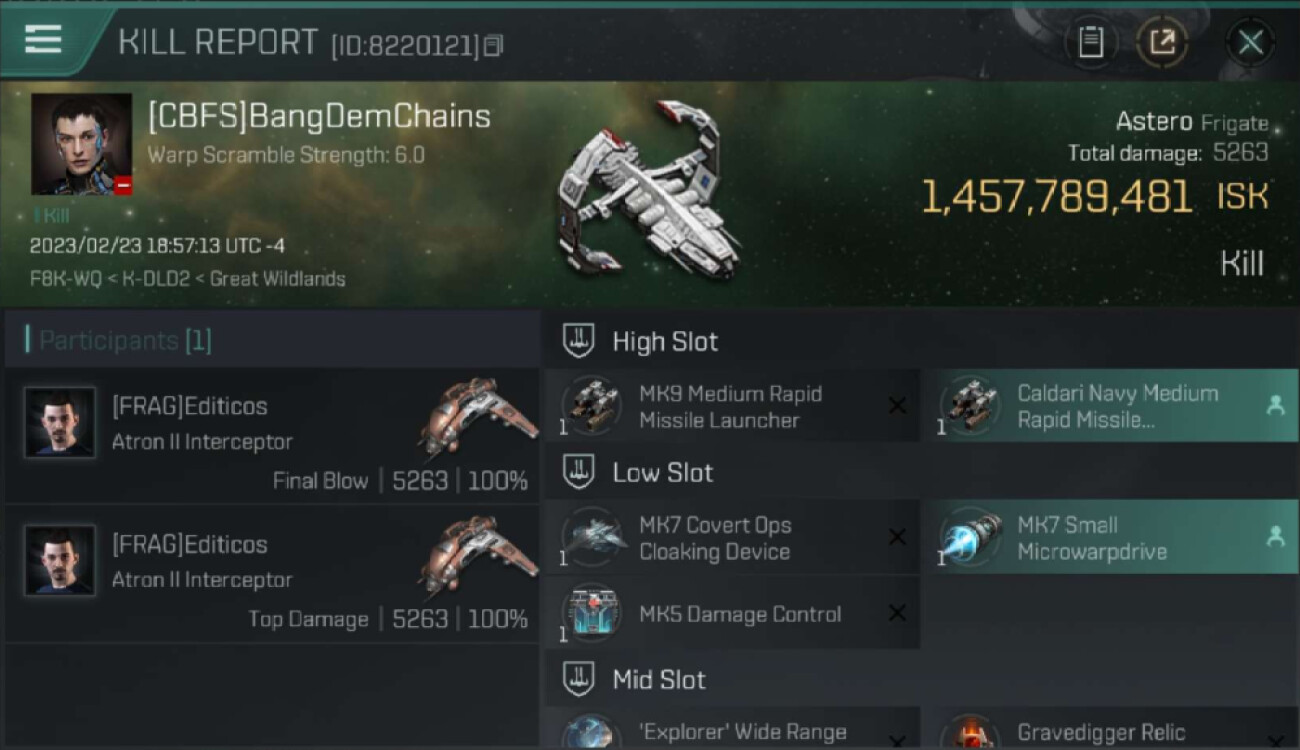Copy the kill report ID
The image size is (1300, 750).
[492, 45]
